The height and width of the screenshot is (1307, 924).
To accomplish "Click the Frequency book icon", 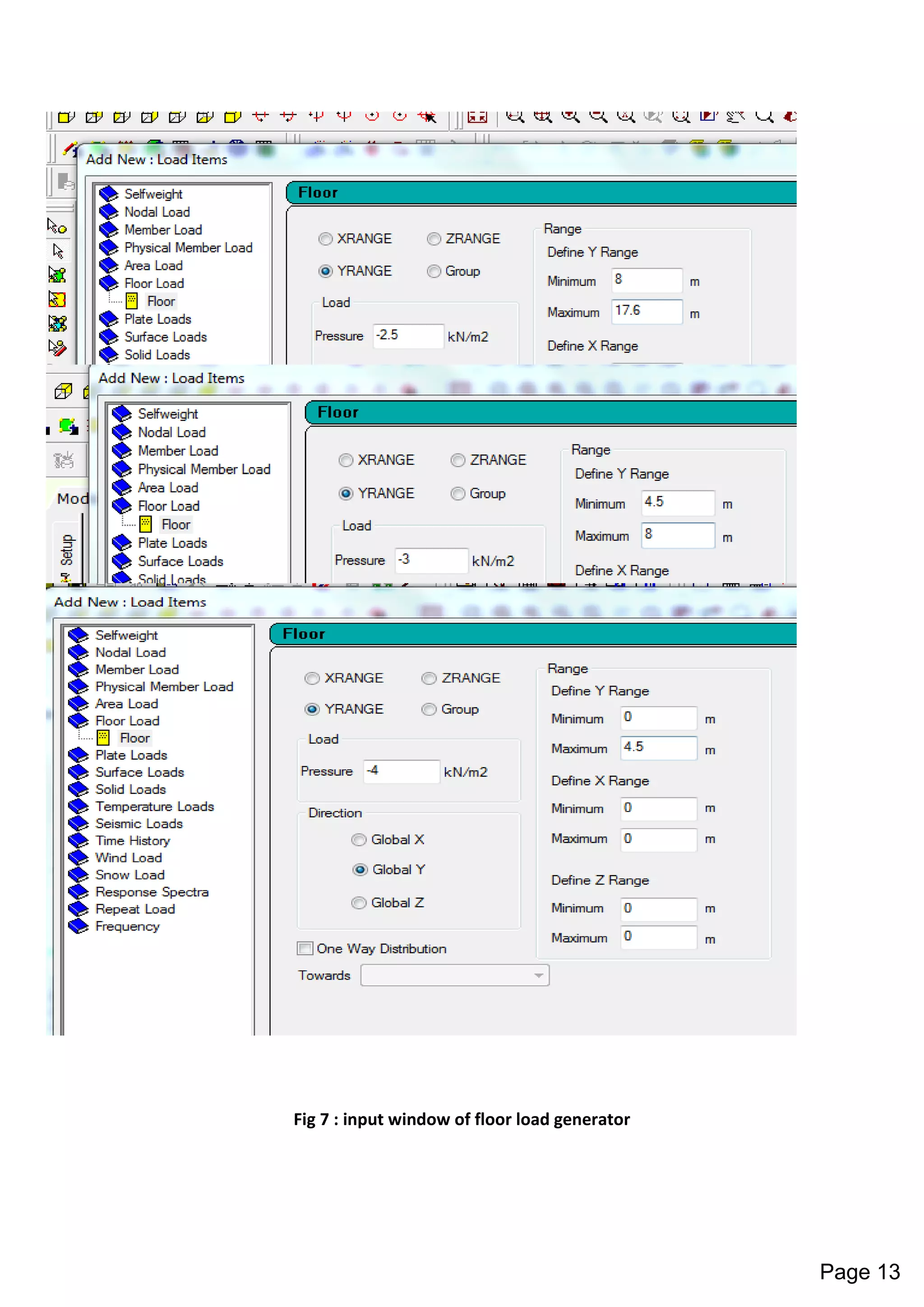I will click(79, 926).
